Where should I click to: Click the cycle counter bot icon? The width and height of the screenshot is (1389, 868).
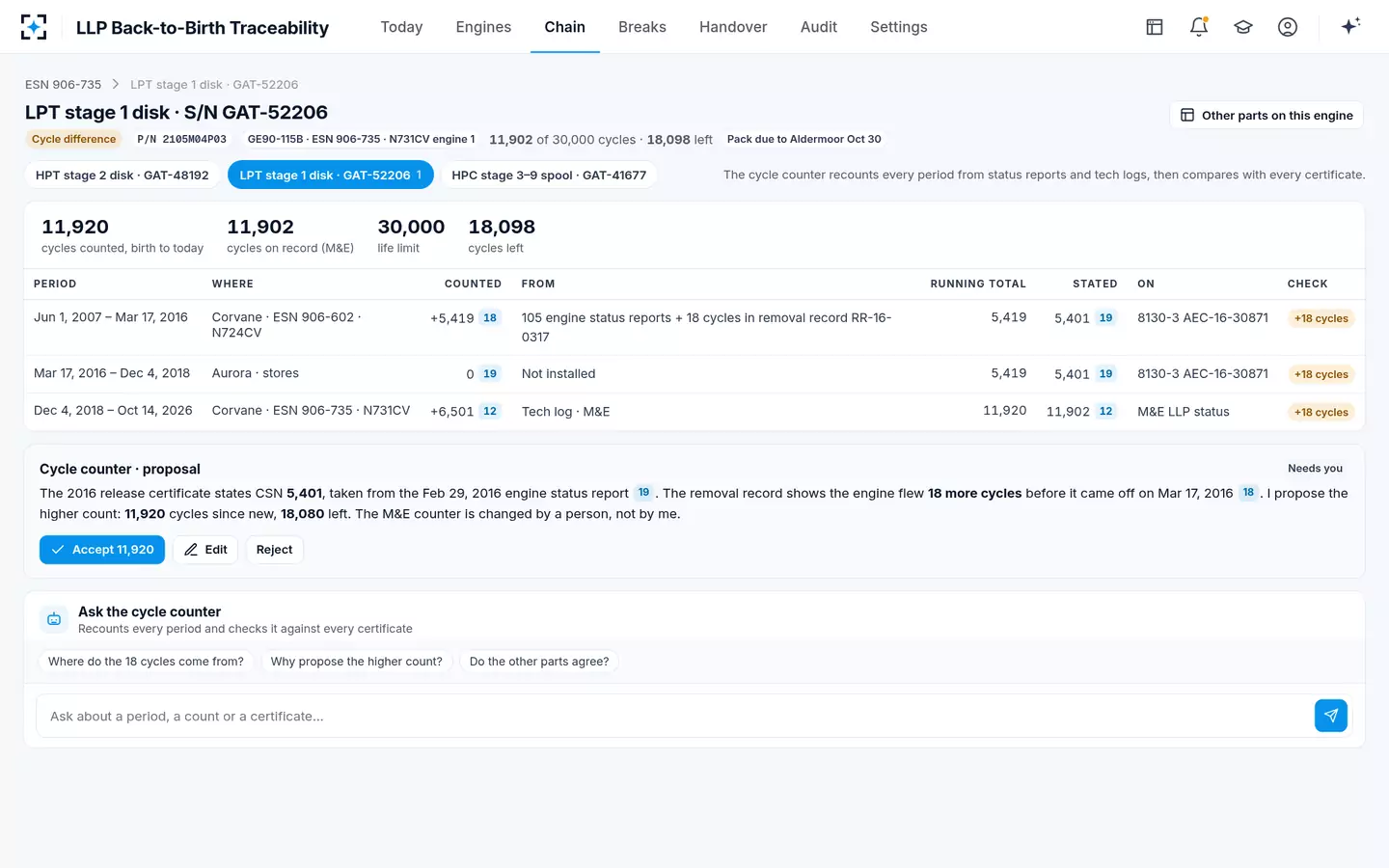tap(54, 619)
